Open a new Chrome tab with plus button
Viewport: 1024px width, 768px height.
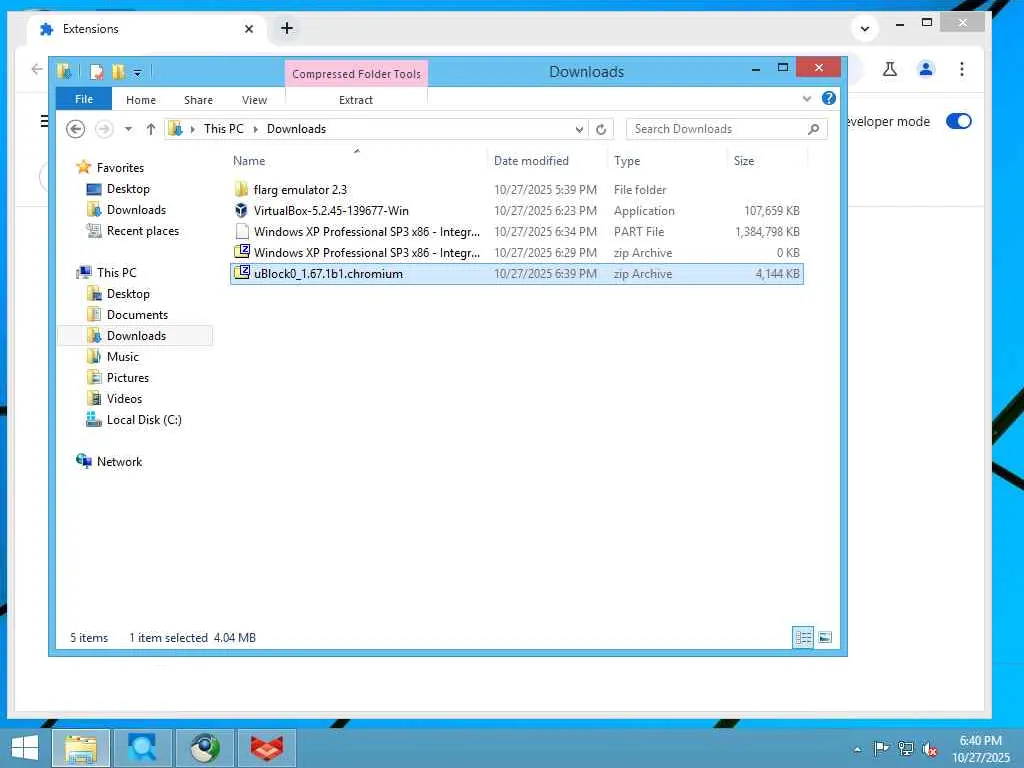click(287, 28)
